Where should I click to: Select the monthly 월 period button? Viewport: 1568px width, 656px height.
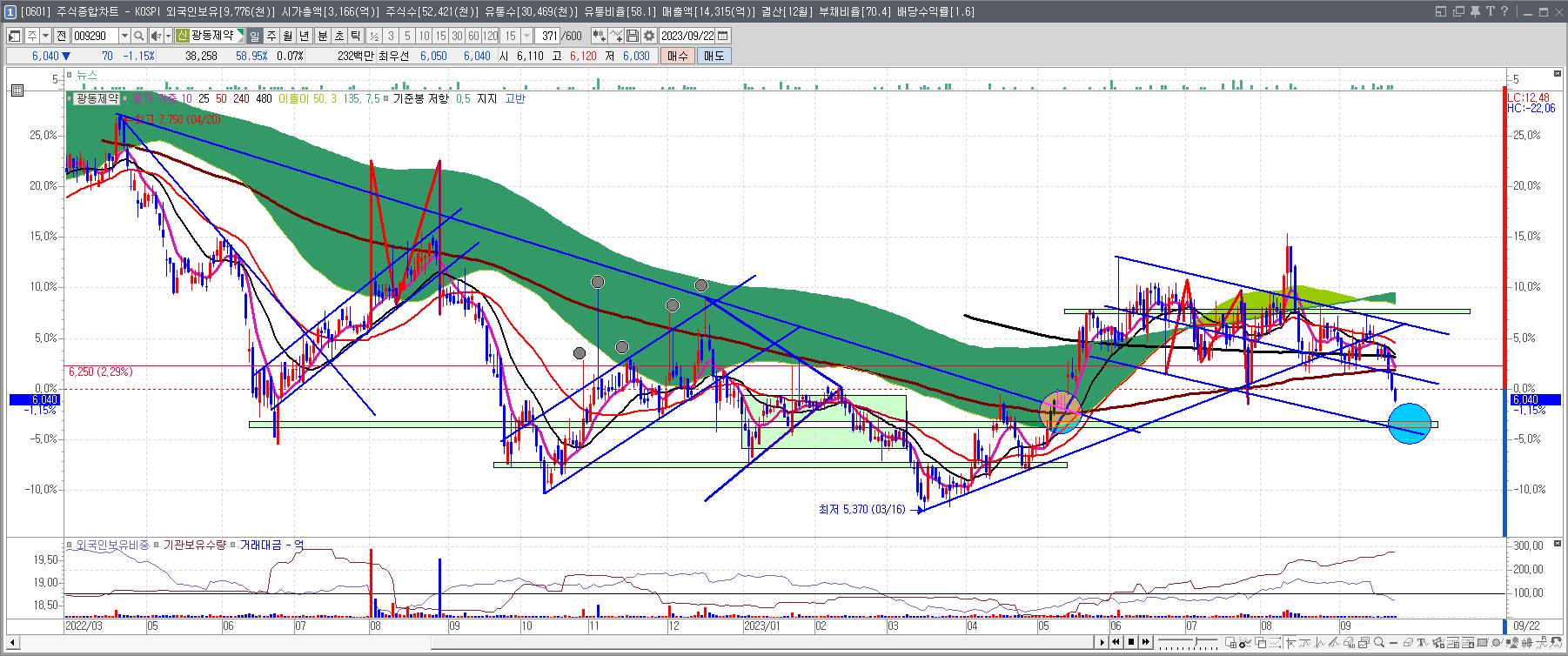[x=288, y=36]
